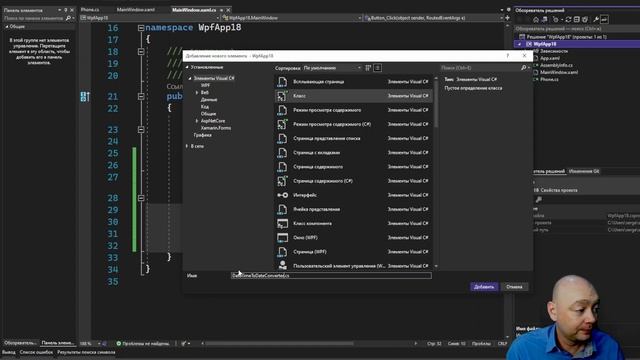Click Switch Views icon in Solution Explorer
Image resolution: width=640 pixels, height=360 pixels.
[x=544, y=19]
